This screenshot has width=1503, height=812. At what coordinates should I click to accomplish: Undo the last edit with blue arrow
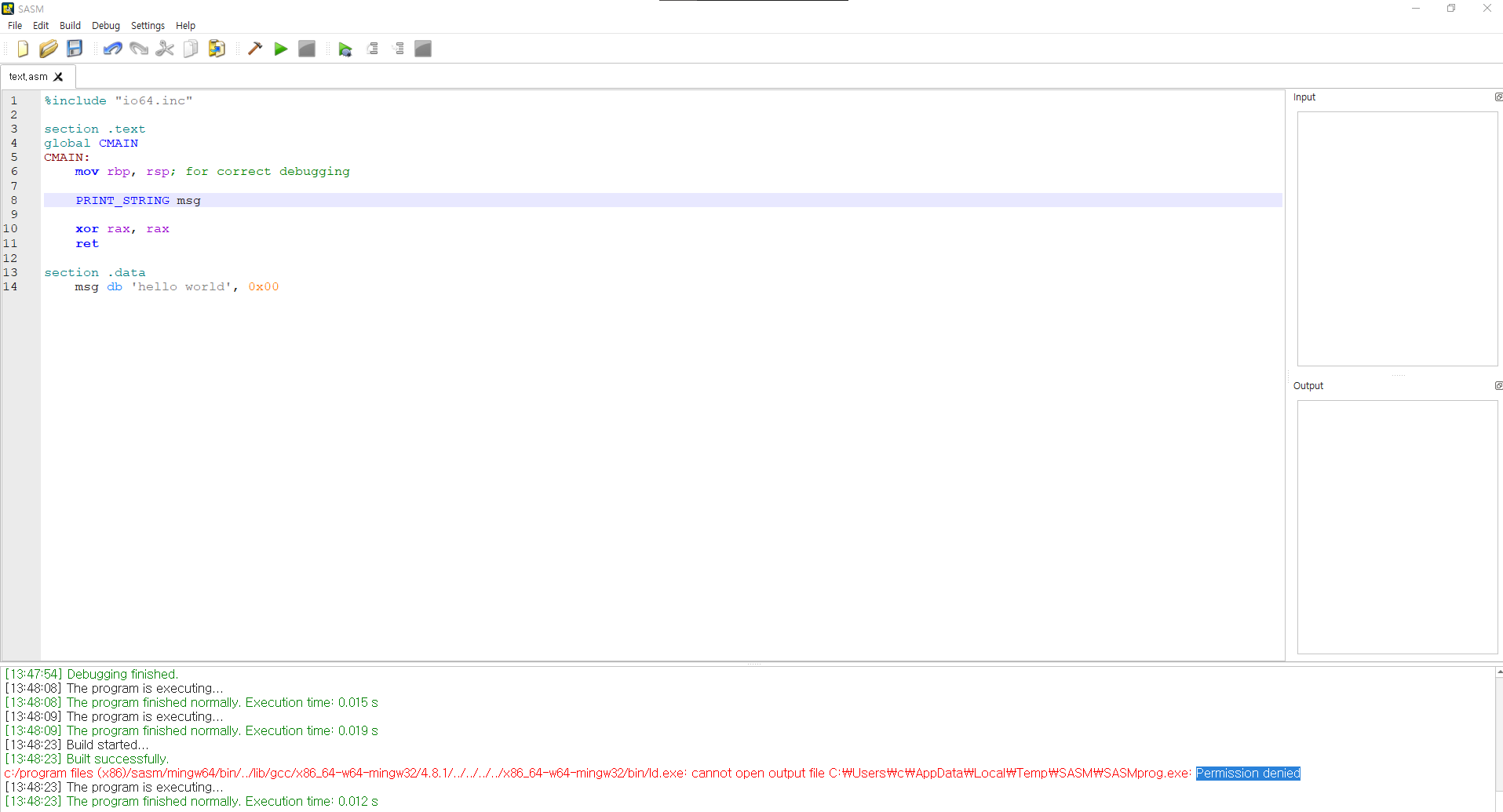(x=113, y=49)
